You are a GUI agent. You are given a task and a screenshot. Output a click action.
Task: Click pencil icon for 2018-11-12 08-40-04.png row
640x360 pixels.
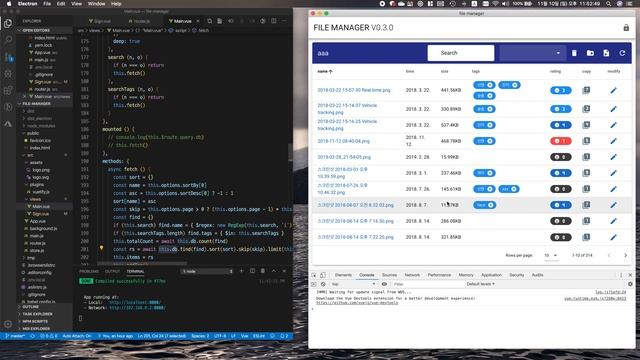613,141
